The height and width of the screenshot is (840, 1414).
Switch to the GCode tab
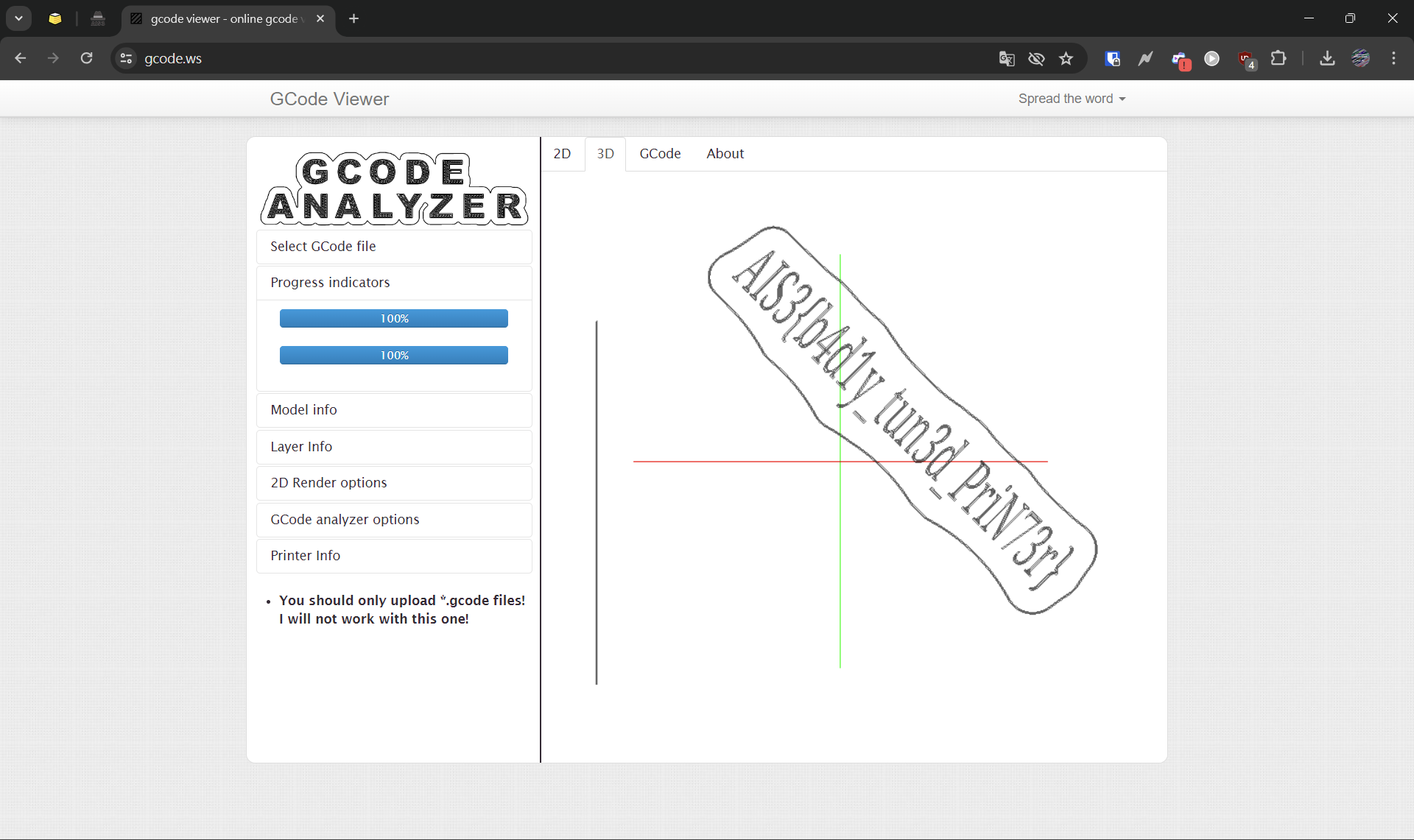pyautogui.click(x=660, y=153)
